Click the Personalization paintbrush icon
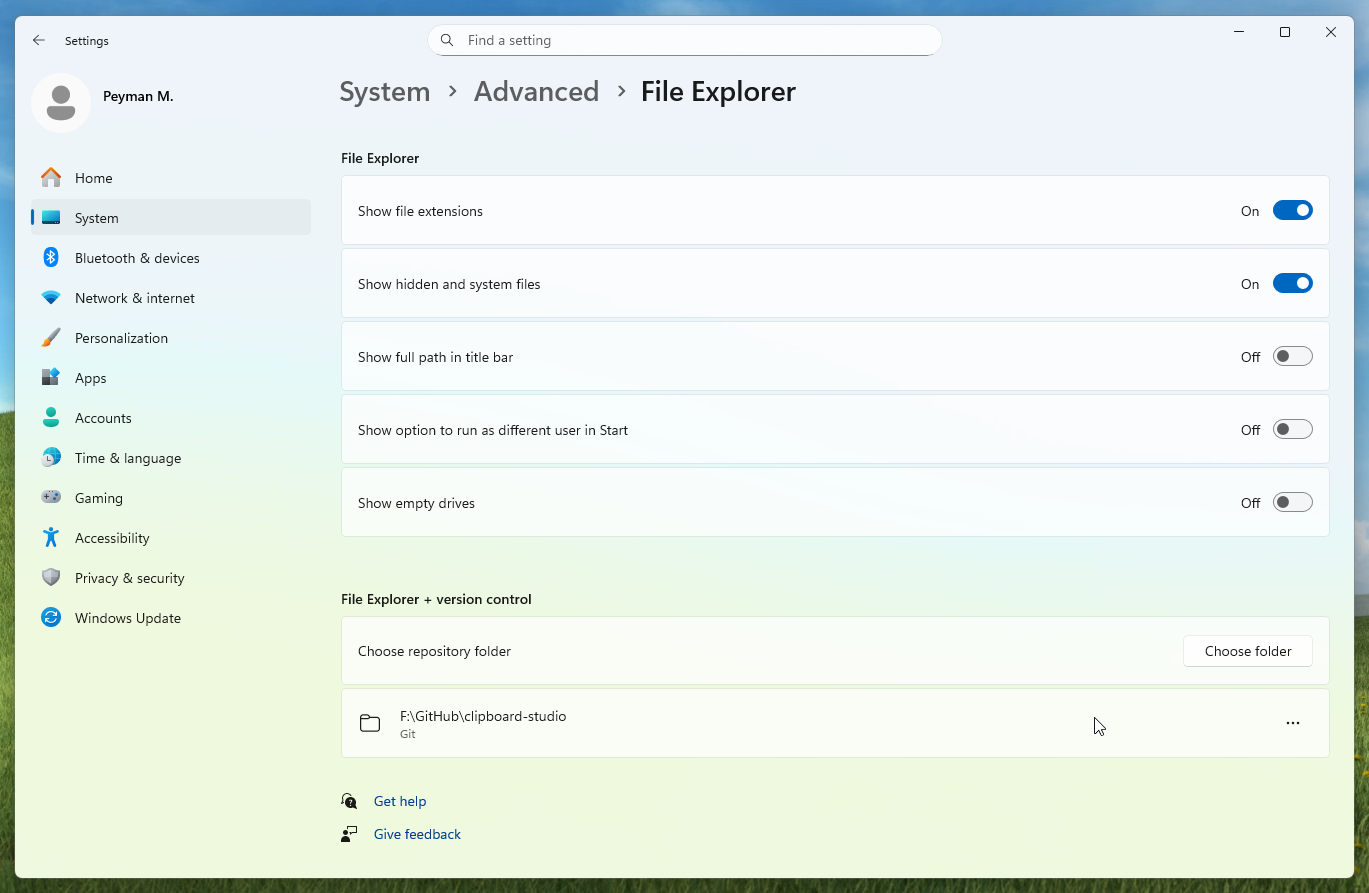Image resolution: width=1369 pixels, height=893 pixels. pyautogui.click(x=51, y=338)
